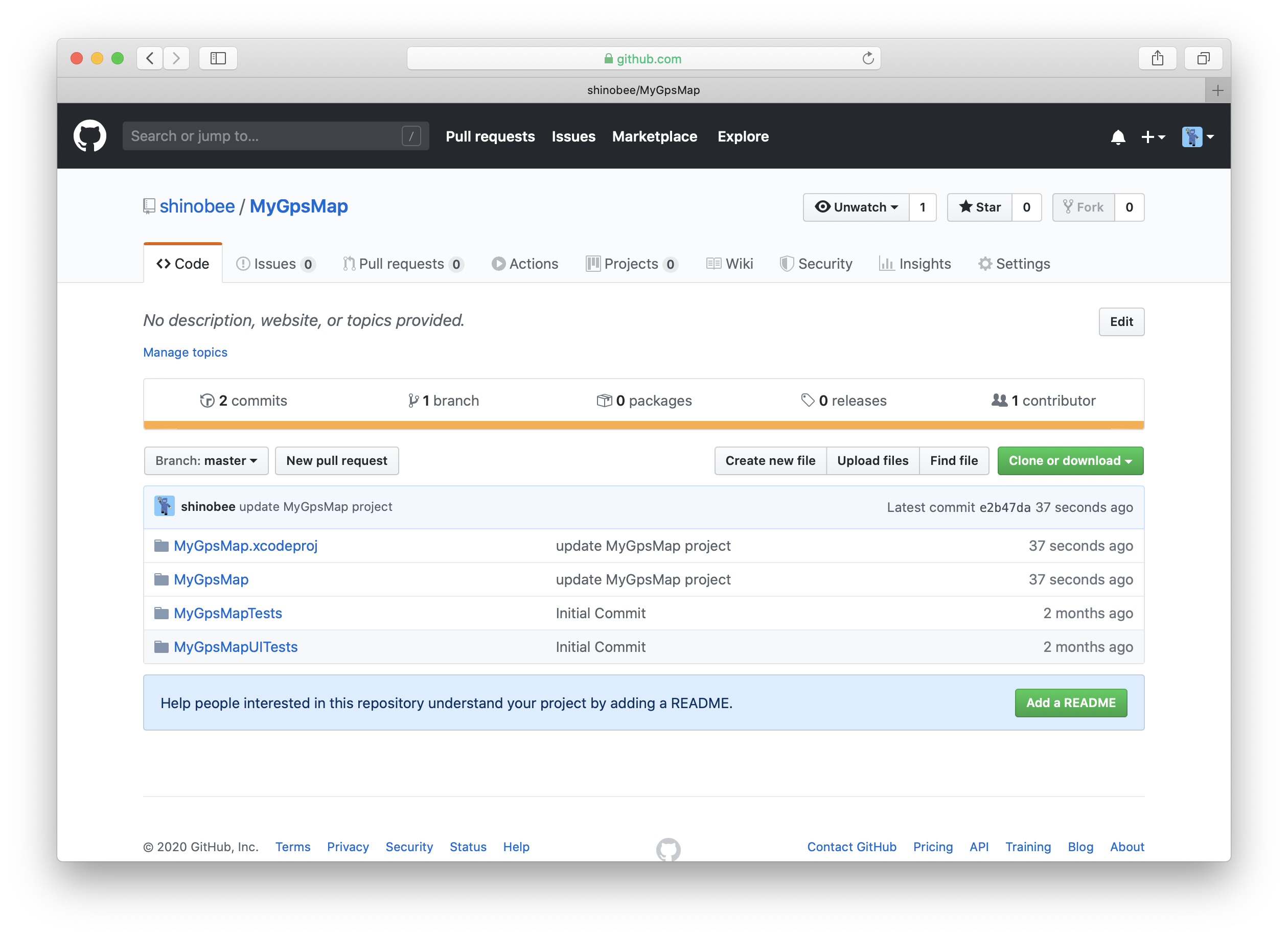This screenshot has height=937, width=1288.
Task: Open the Branch: master dropdown
Action: click(205, 460)
